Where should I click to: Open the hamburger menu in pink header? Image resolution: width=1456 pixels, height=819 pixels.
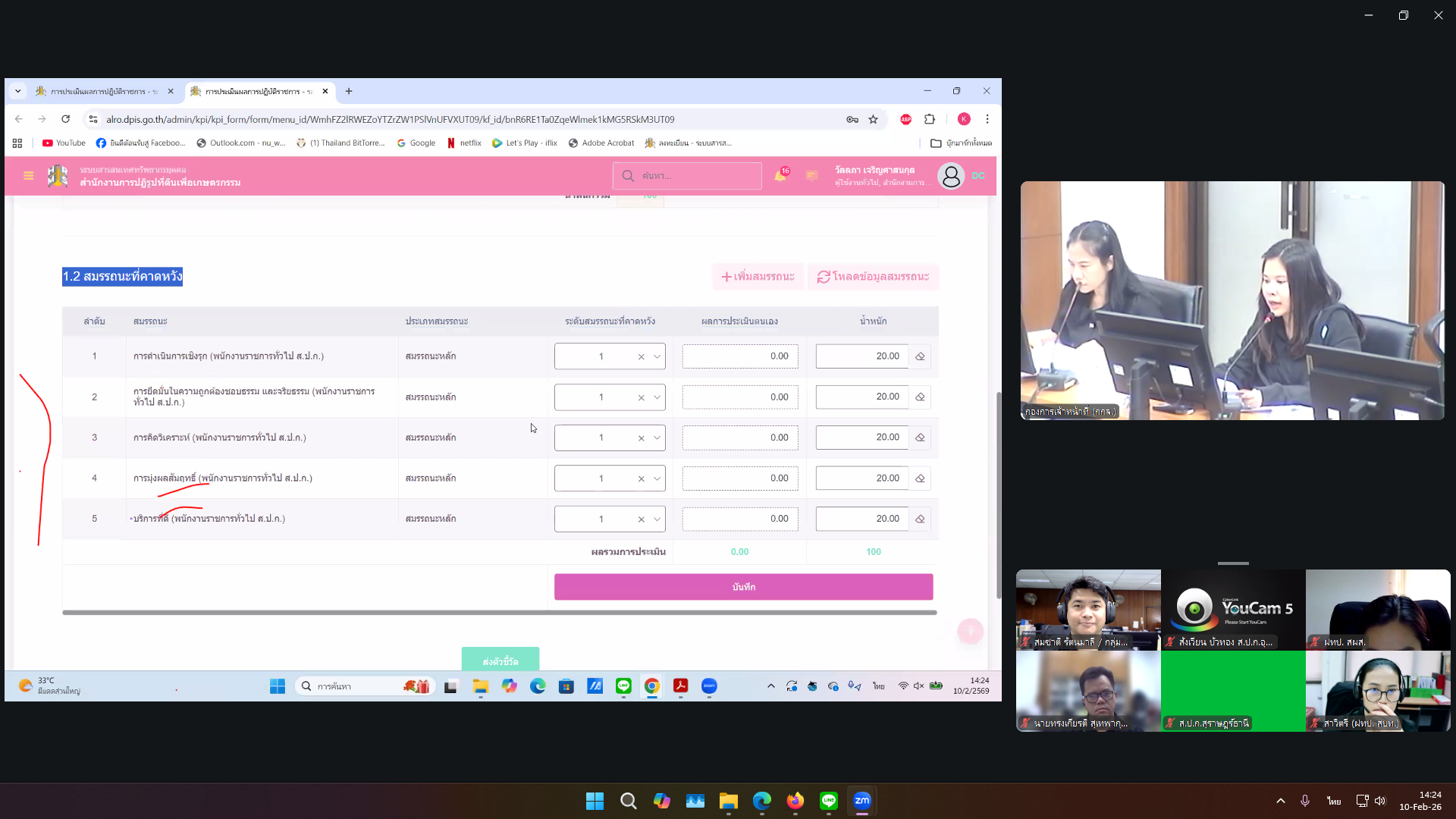tap(29, 176)
